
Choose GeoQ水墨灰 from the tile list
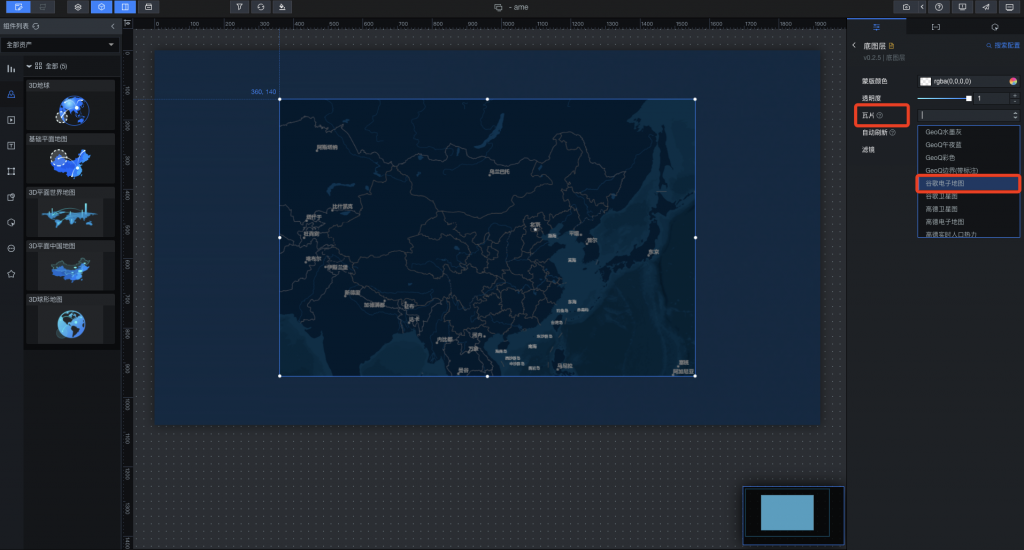click(968, 132)
